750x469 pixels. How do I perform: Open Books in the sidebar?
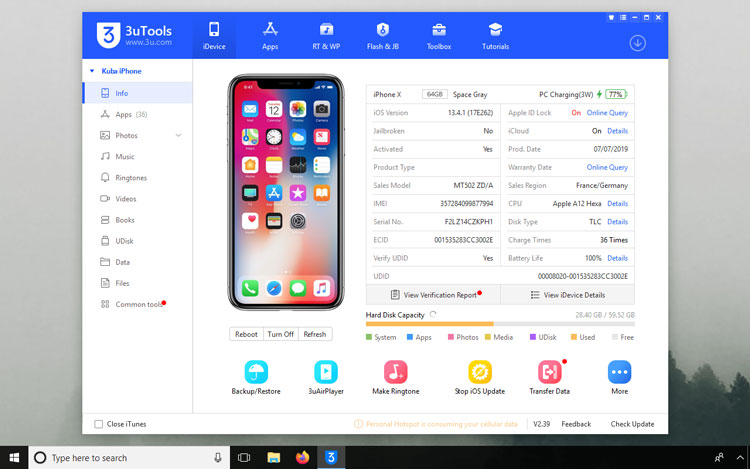coord(138,220)
